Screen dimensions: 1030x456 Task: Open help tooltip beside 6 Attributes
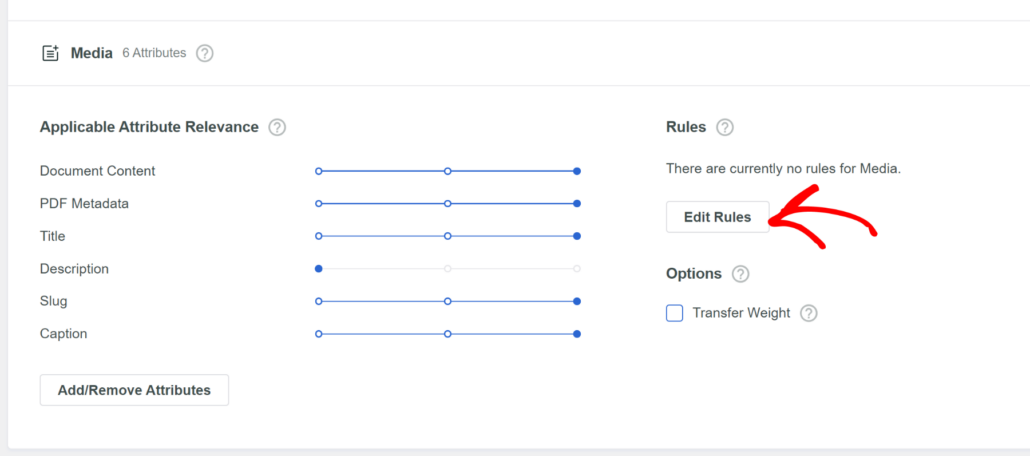pos(205,54)
